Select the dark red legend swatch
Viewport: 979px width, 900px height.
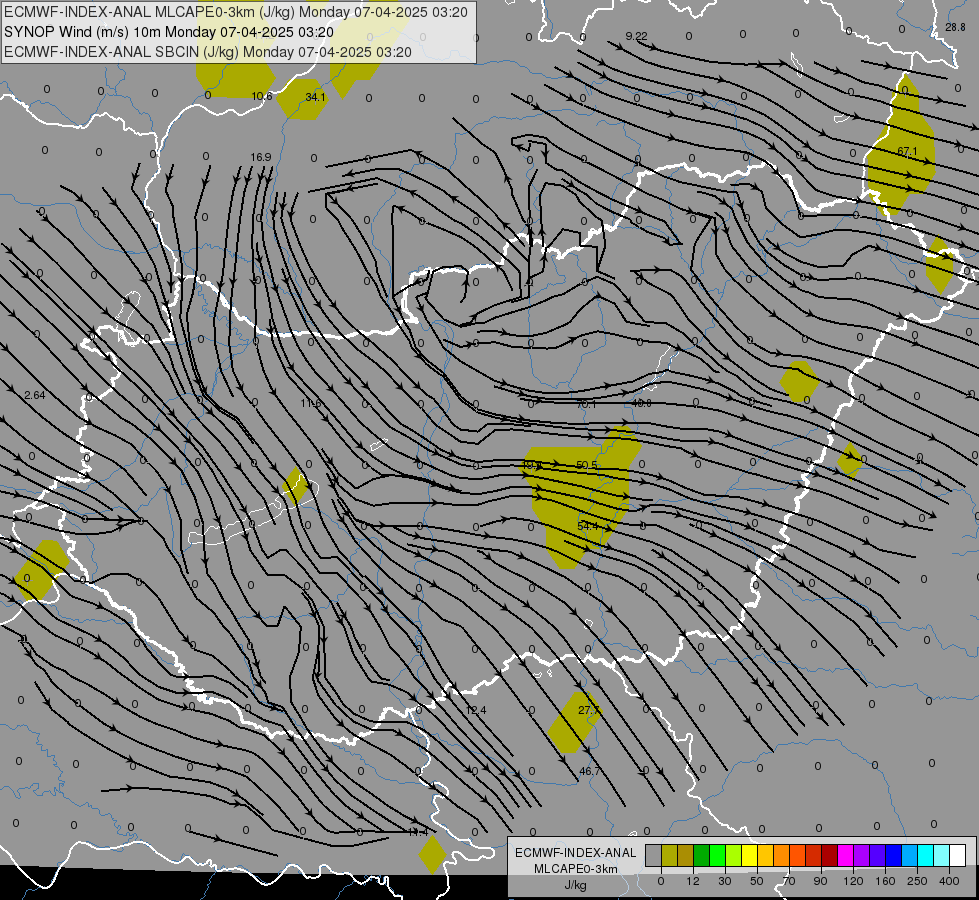(829, 855)
